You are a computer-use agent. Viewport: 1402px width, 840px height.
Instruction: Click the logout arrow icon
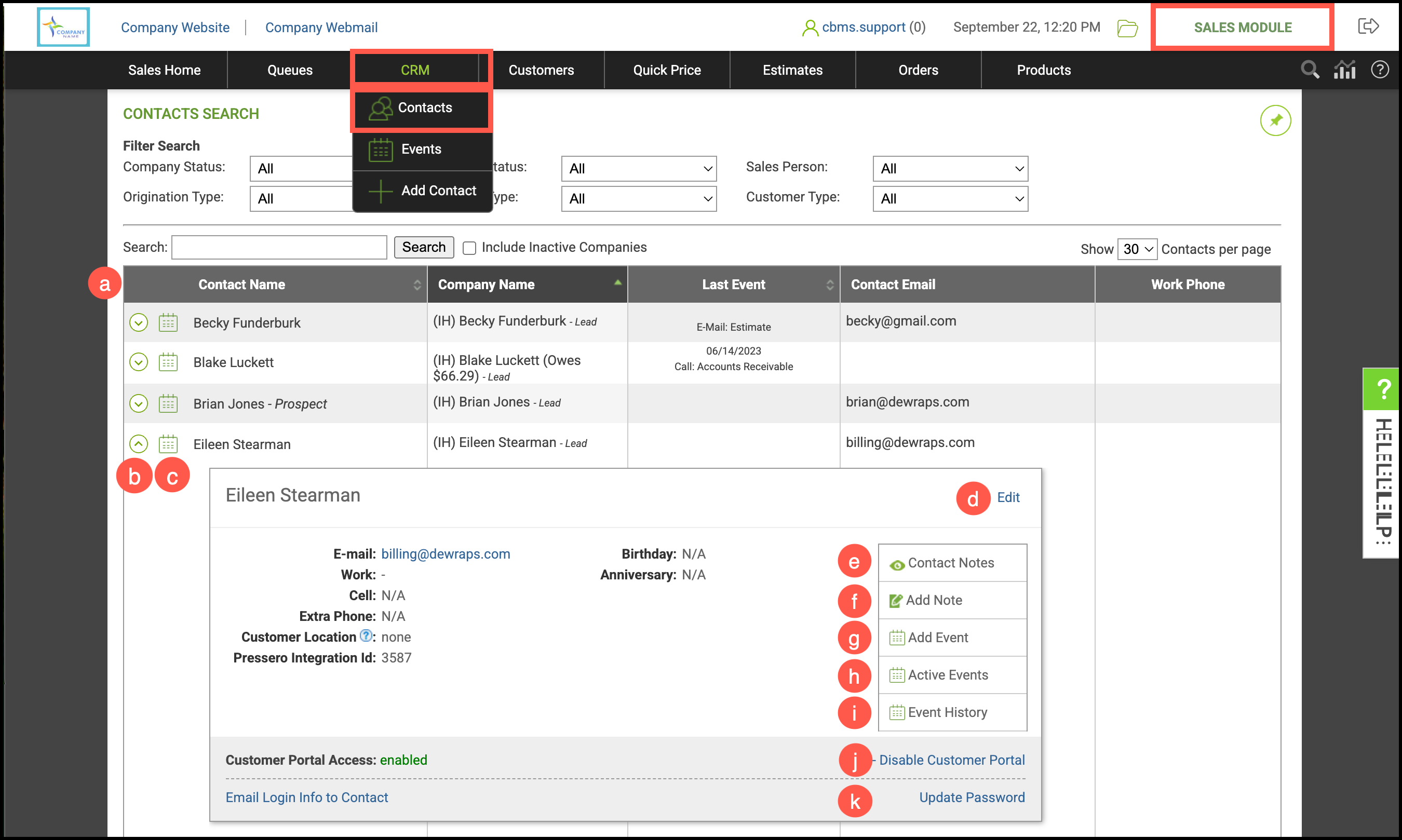(x=1368, y=26)
